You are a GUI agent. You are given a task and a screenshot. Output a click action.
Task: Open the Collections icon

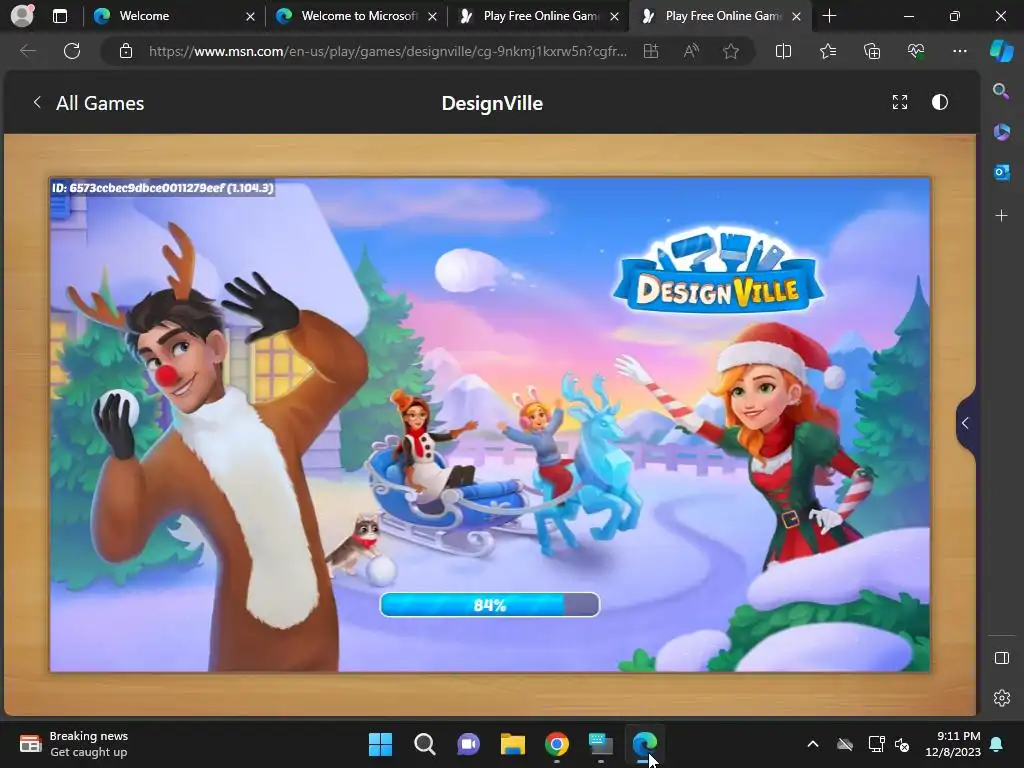872,51
